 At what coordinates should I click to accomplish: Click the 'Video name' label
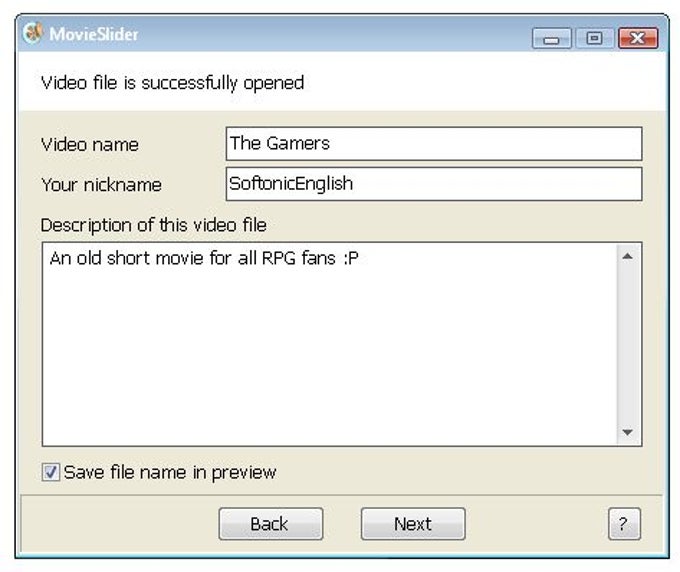[x=90, y=144]
